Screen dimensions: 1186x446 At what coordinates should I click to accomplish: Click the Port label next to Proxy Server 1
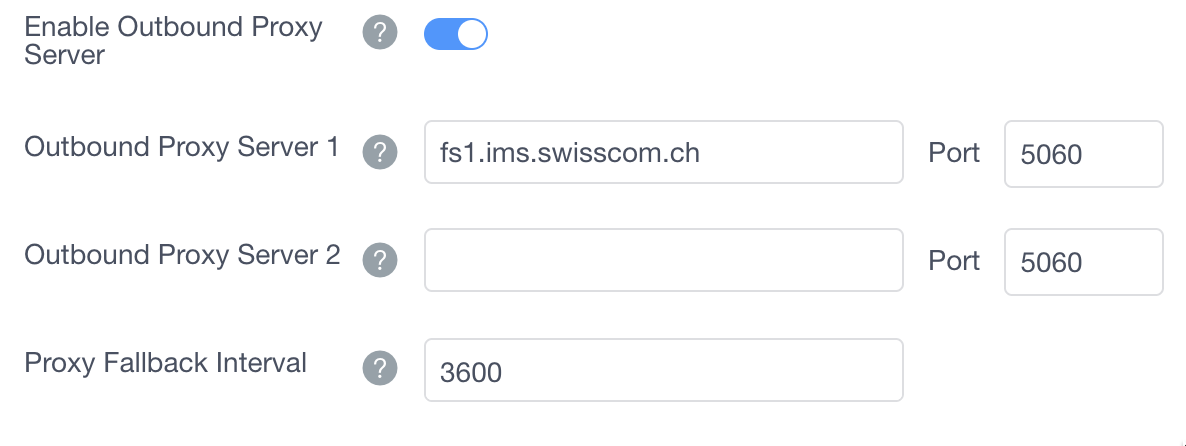(954, 153)
